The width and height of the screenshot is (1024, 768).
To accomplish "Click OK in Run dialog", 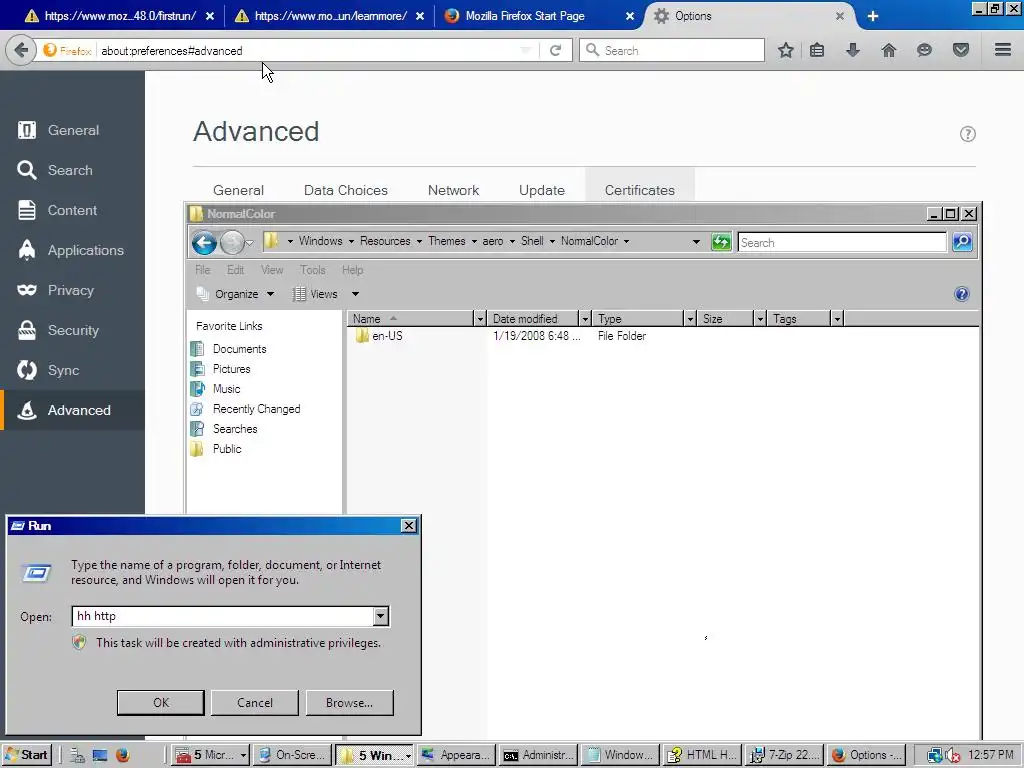I will click(x=161, y=703).
